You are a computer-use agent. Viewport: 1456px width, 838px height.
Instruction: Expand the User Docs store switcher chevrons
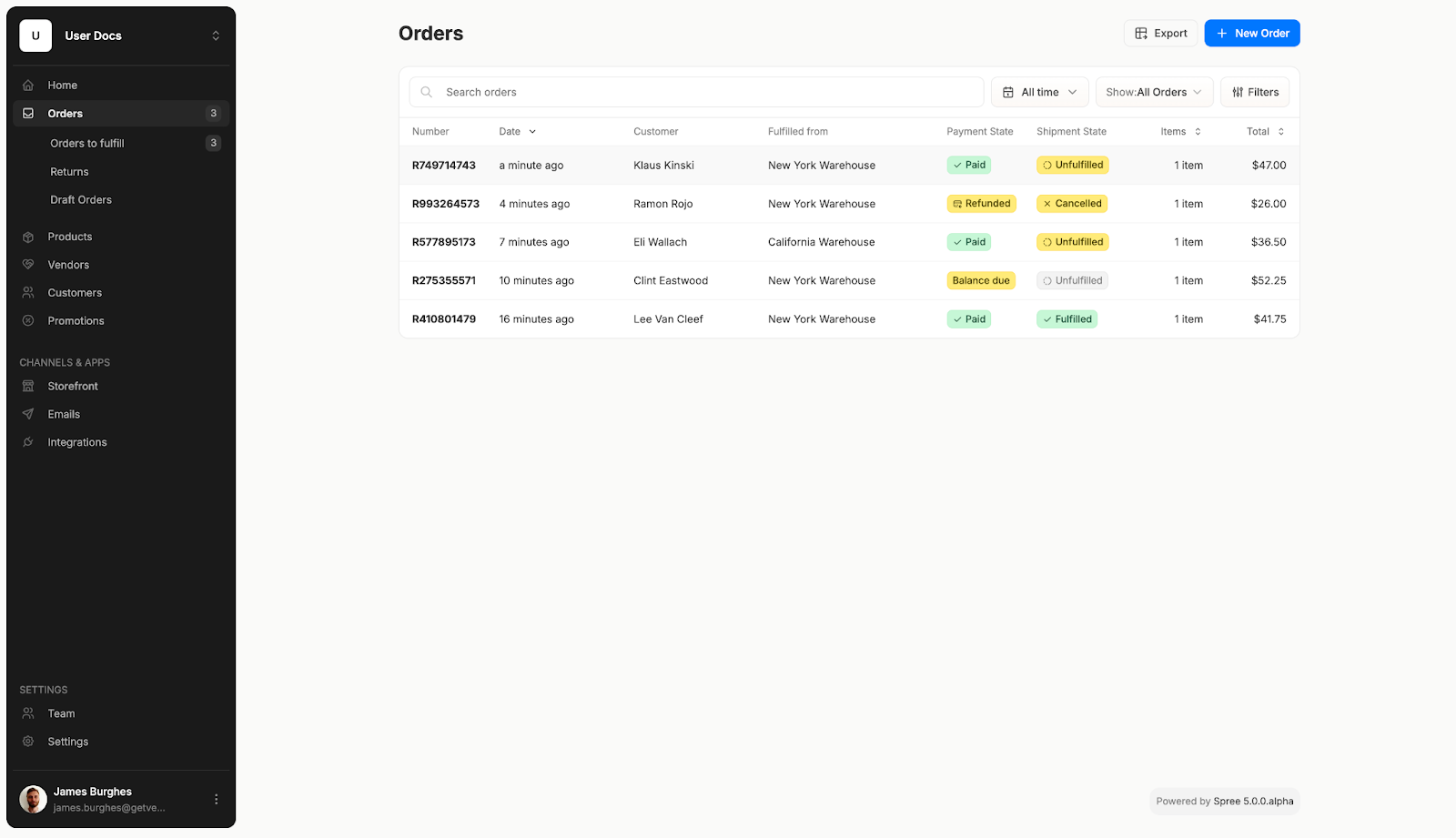(216, 35)
